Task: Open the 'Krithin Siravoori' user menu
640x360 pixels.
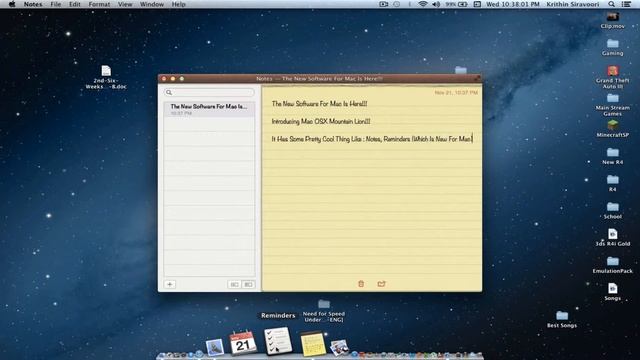Action: tap(573, 4)
